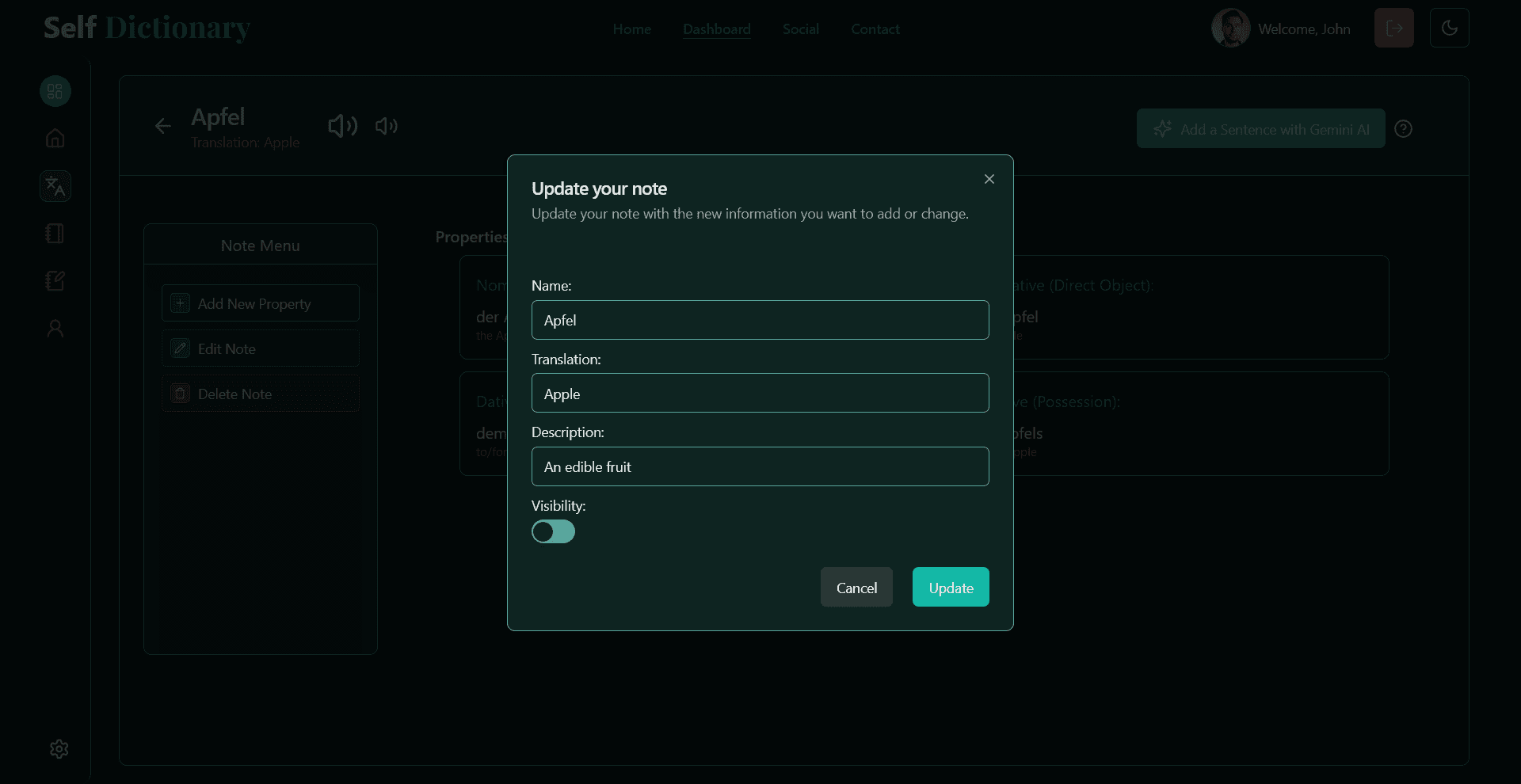Toggle dark mode moon button
This screenshot has height=784, width=1521.
click(x=1449, y=29)
